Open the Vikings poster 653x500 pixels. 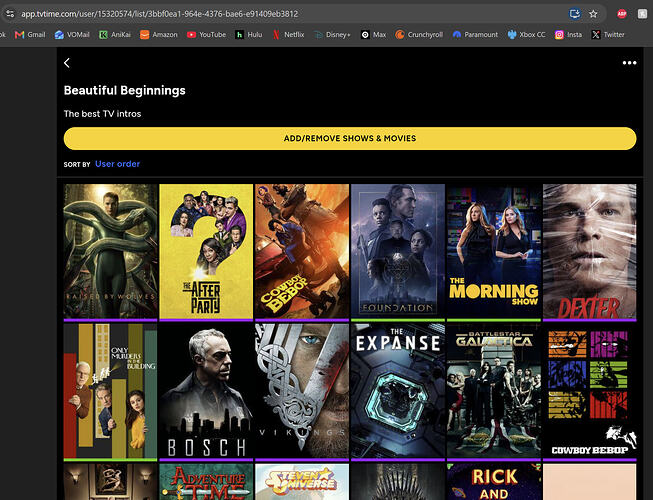pos(302,391)
